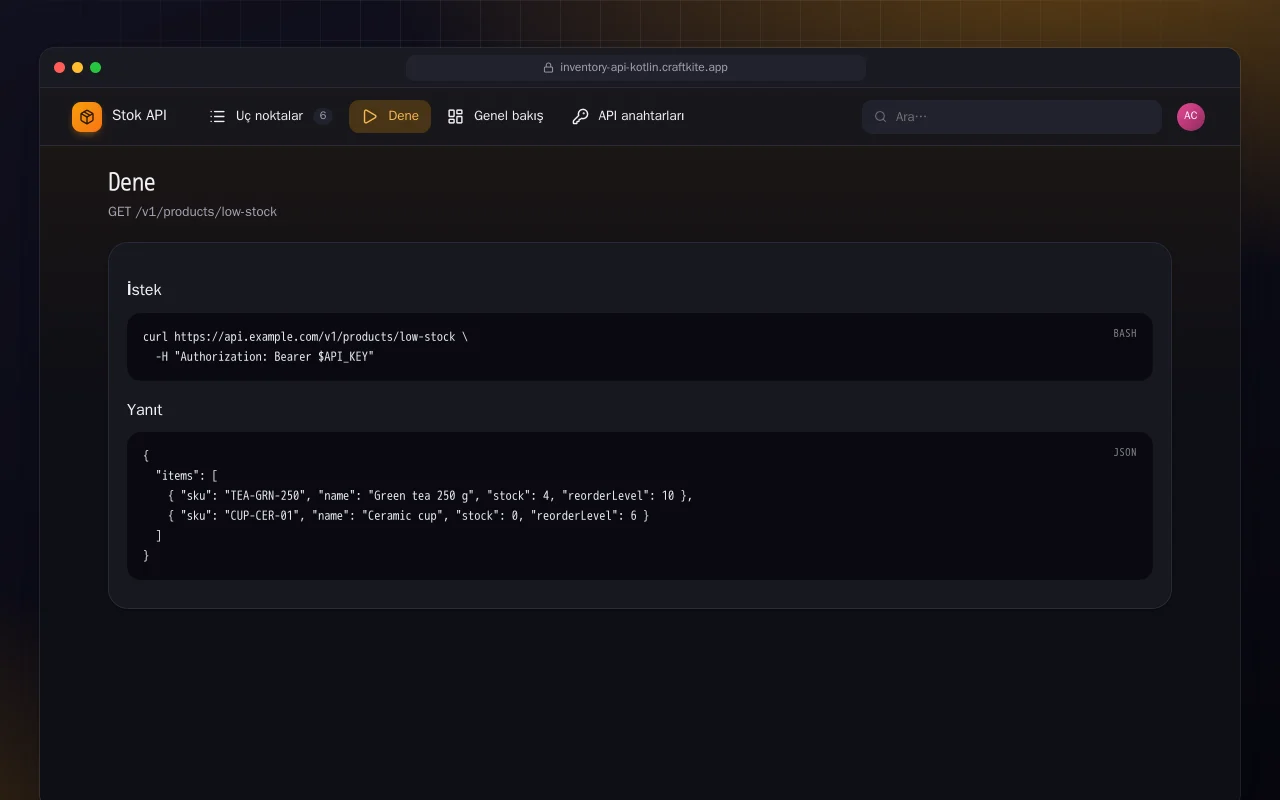This screenshot has height=800, width=1280.
Task: Click the TEA-GRN-250 Green tea response row
Action: tap(430, 496)
